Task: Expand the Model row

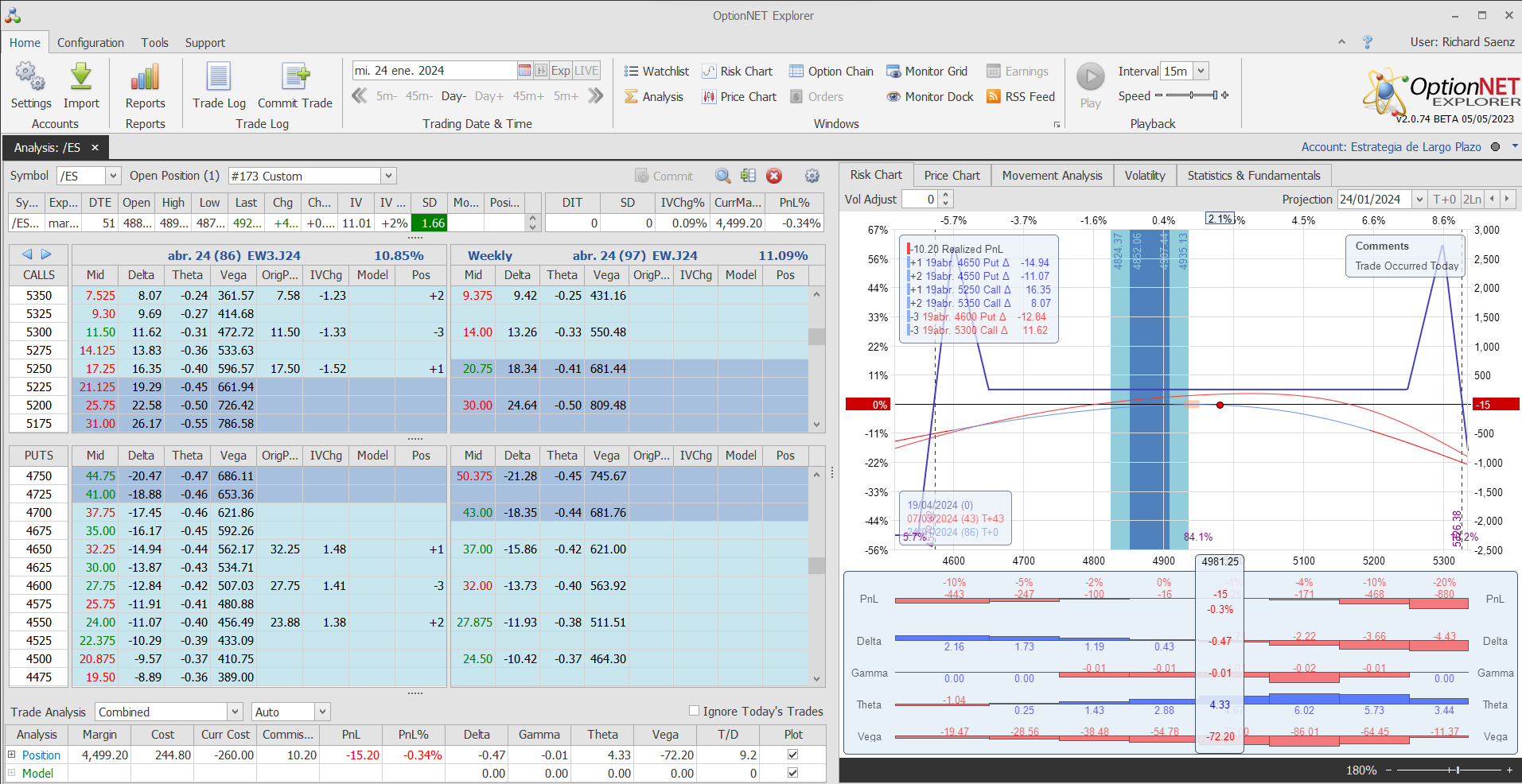Action: point(12,773)
